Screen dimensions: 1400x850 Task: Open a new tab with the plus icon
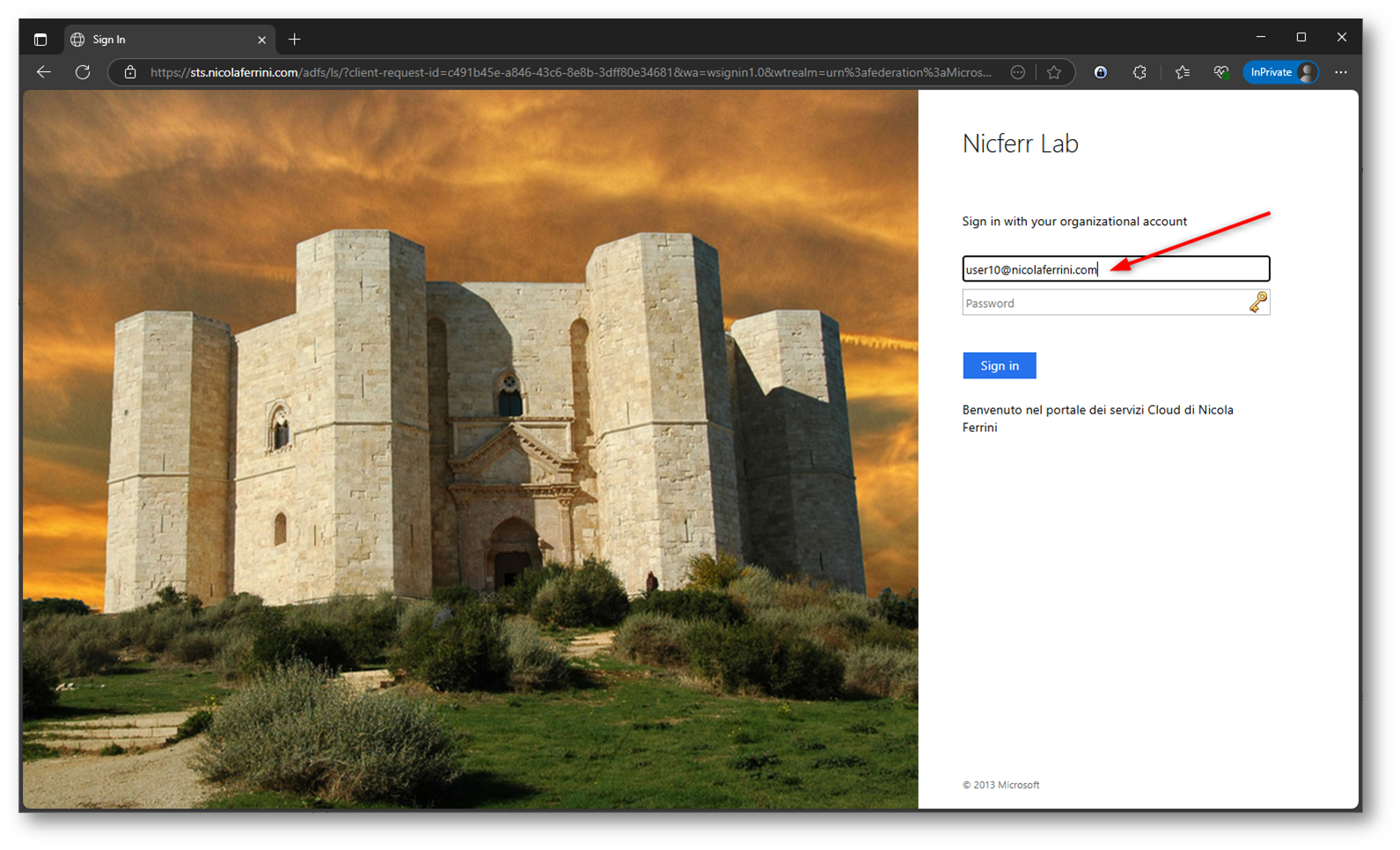pos(295,40)
